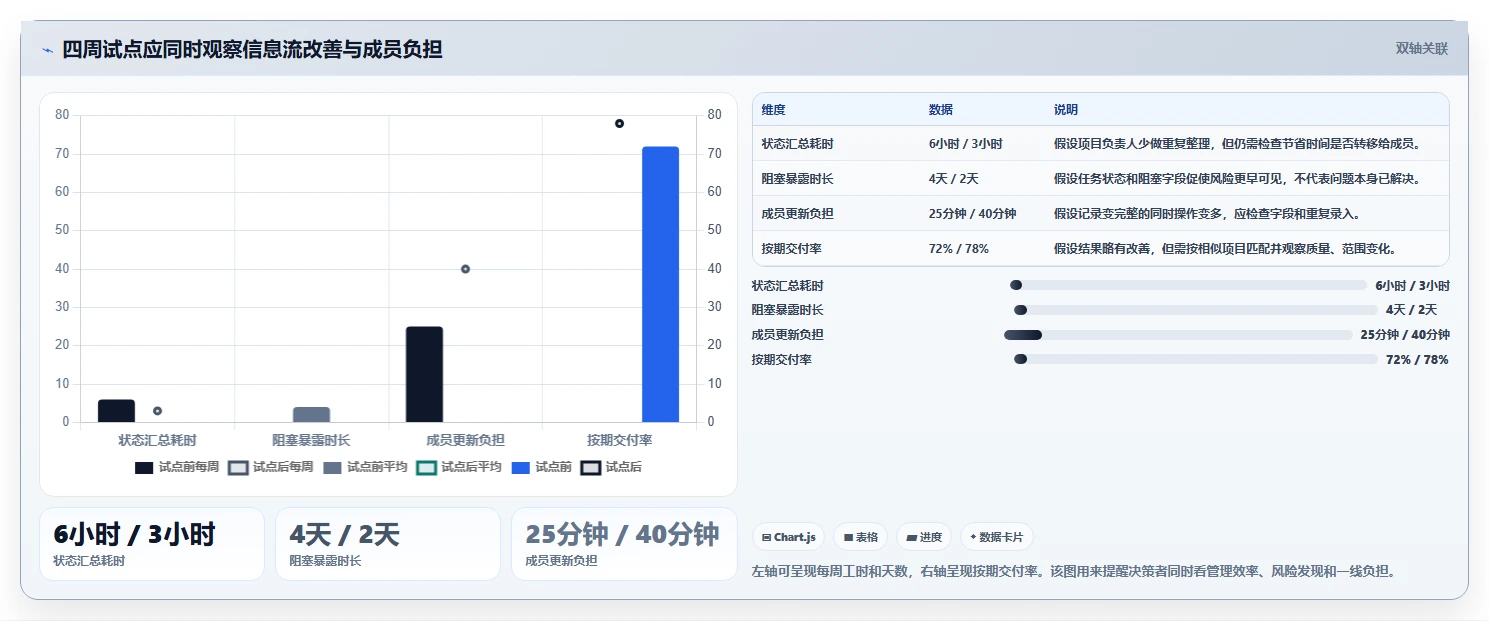Viewport: 1489px width, 621px height.
Task: Select the Chart.js chip
Action: (789, 537)
